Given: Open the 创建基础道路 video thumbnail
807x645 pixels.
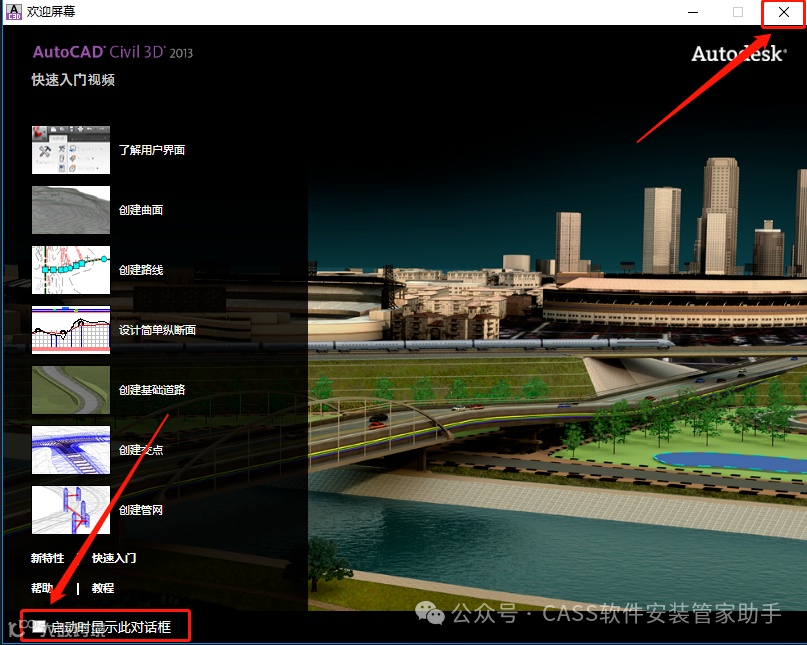Looking at the screenshot, I should 71,390.
